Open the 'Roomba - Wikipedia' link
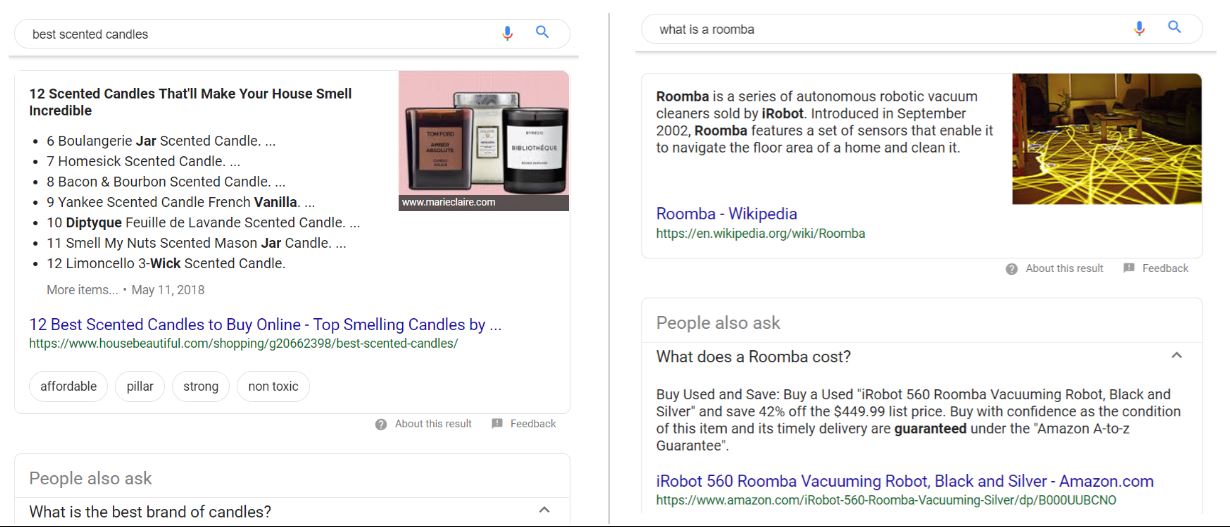 point(726,213)
